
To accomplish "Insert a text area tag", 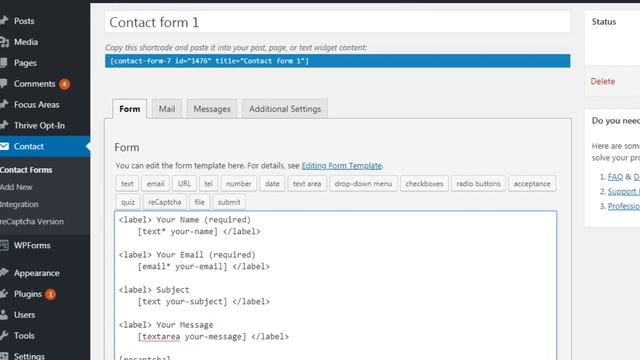I will tap(307, 184).
